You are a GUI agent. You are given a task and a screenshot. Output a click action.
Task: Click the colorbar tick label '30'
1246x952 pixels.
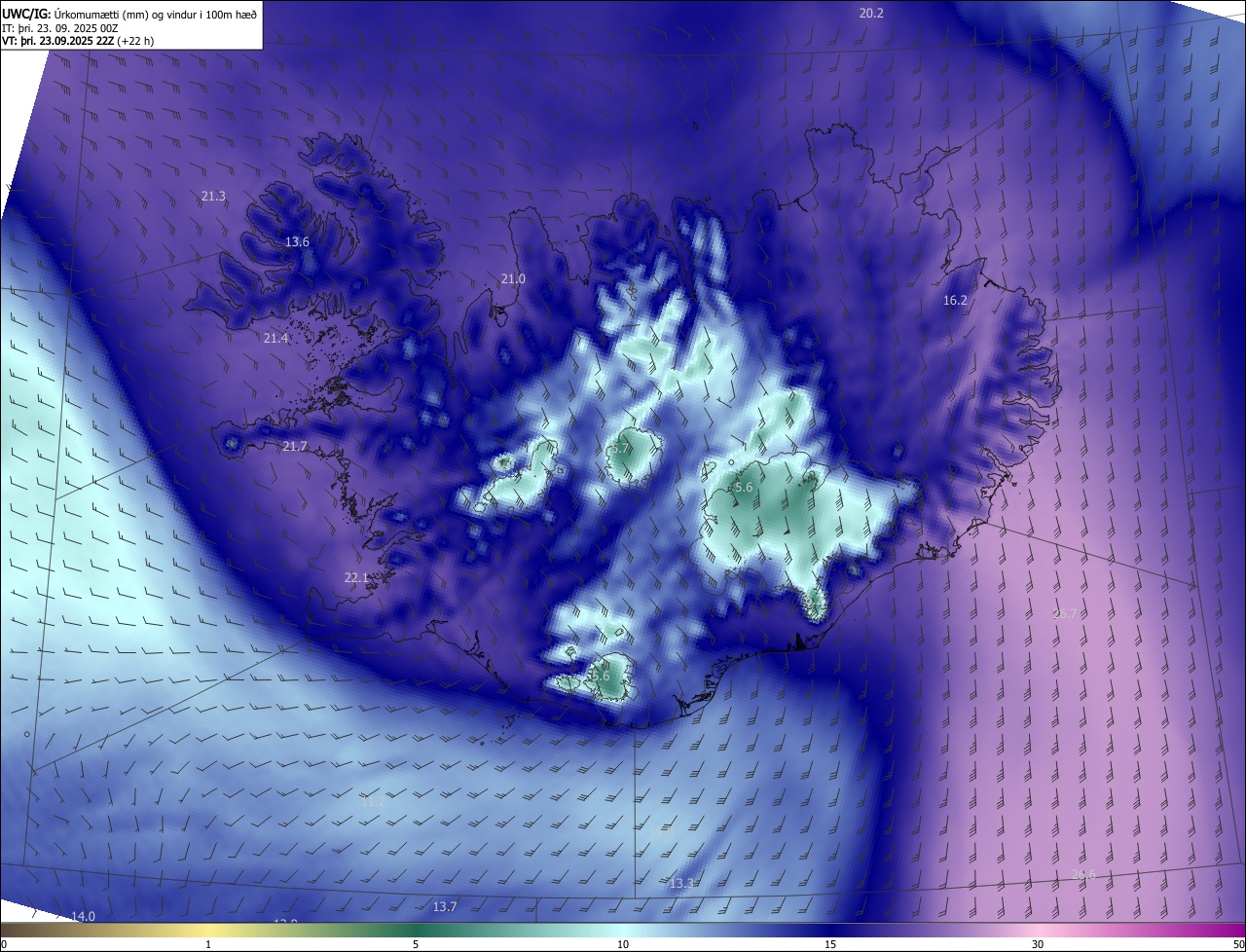[x=1038, y=945]
